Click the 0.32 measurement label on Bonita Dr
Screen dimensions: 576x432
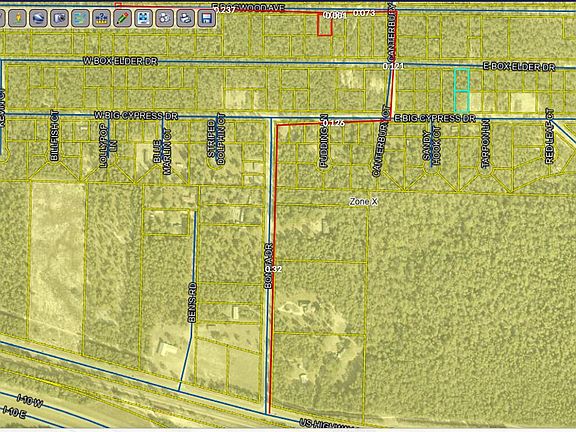point(274,269)
